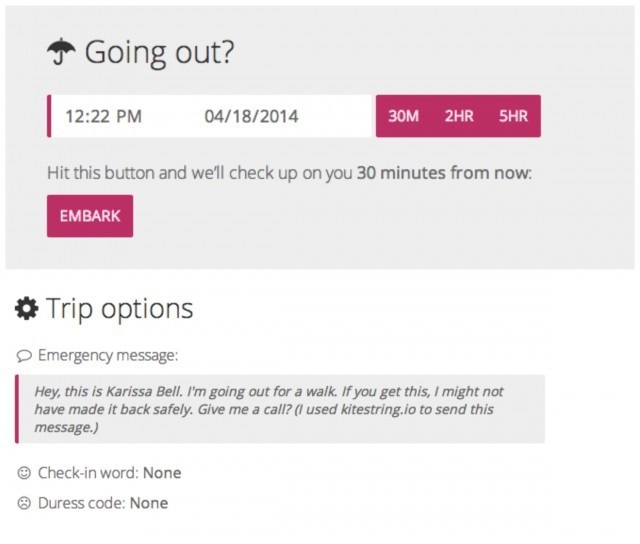Screen dimensions: 640x544
Task: Click the Duress code label
Action: (x=82, y=503)
